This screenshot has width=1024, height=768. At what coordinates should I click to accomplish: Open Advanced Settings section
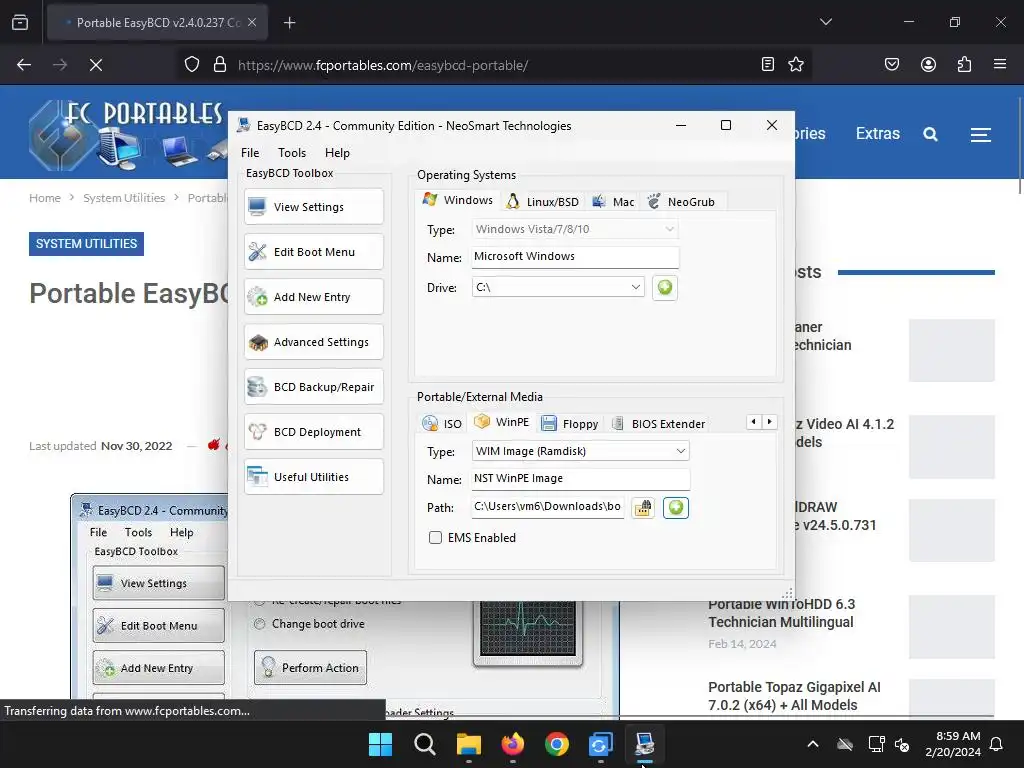pyautogui.click(x=313, y=342)
